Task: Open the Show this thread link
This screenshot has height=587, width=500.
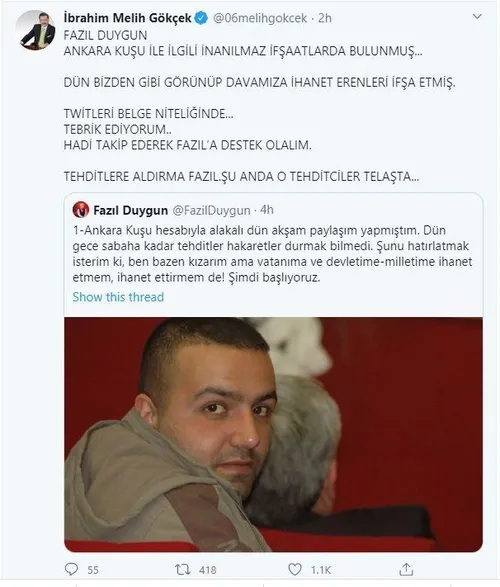Action: click(x=118, y=297)
